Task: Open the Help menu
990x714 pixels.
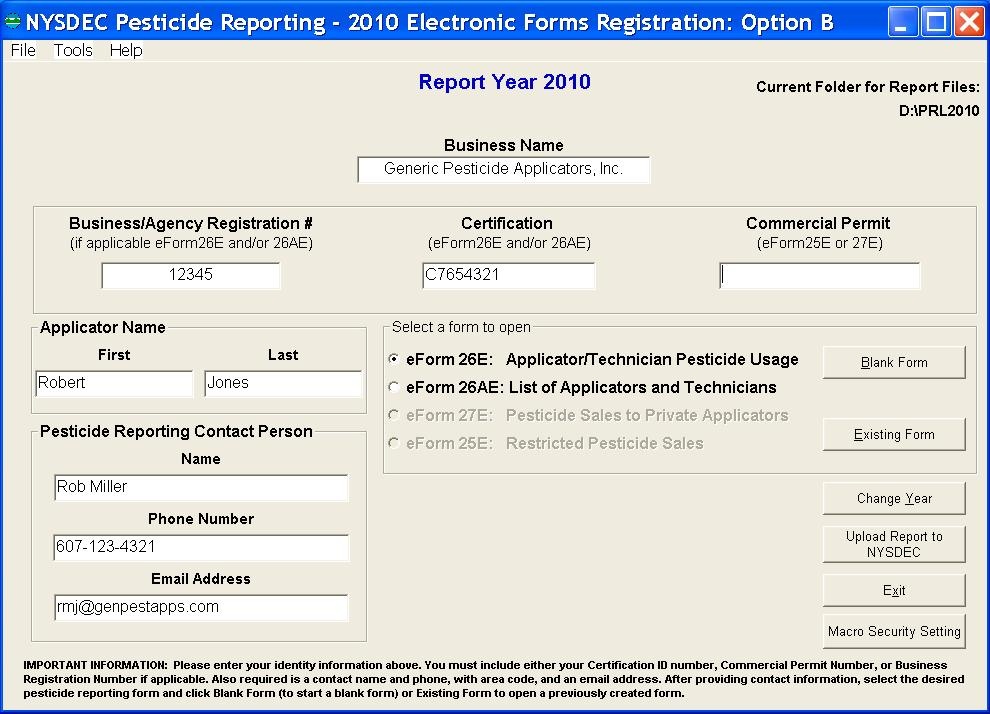Action: [126, 51]
